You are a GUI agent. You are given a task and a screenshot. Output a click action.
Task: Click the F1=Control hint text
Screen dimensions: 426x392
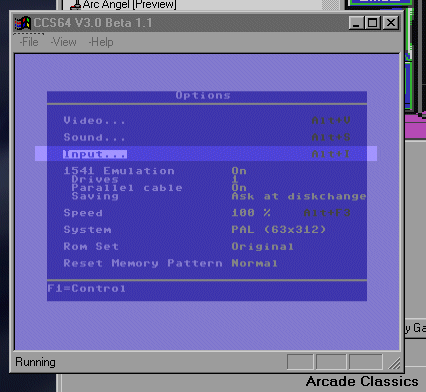86,288
